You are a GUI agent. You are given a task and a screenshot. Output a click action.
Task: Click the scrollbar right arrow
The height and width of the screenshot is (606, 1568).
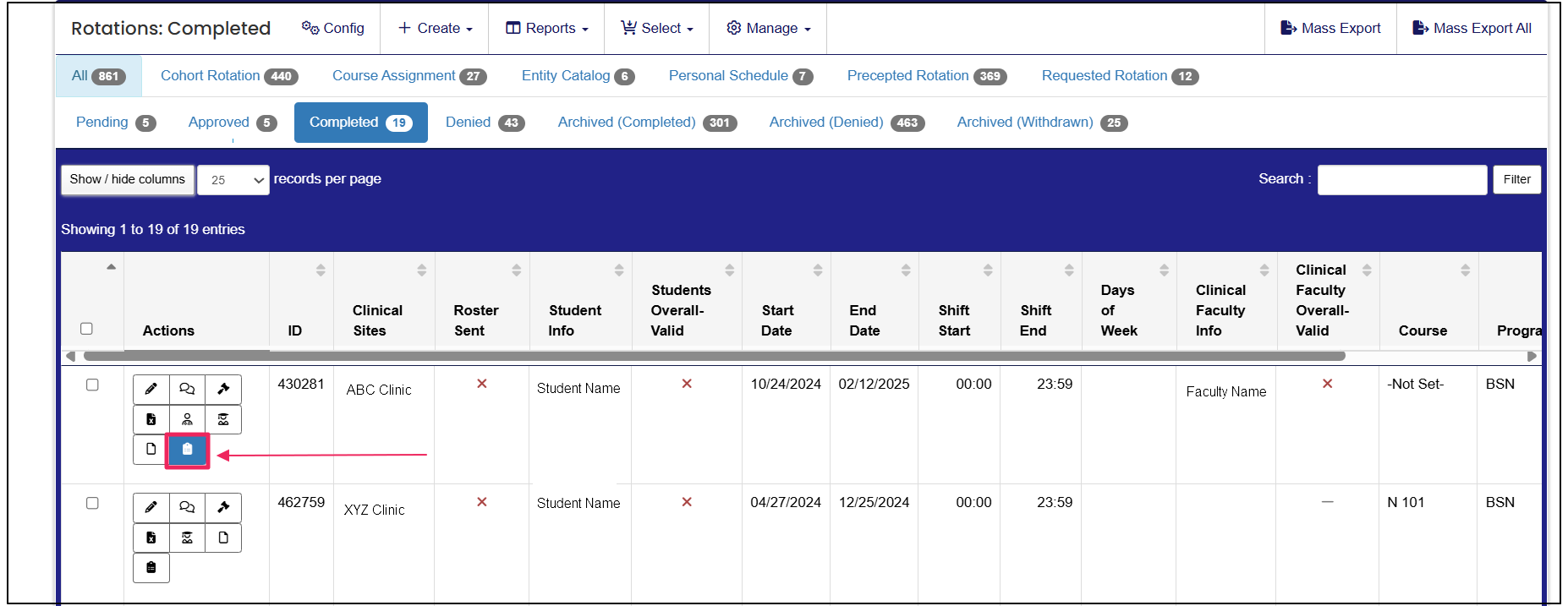[x=1532, y=356]
